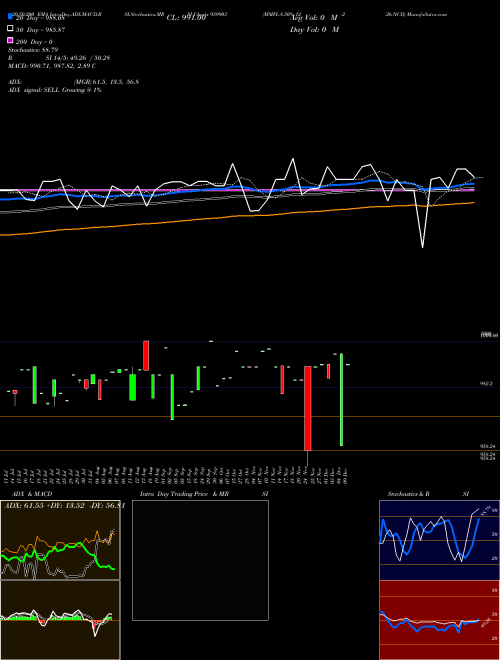Click 'Intra Day Trading Price & MR' title
This screenshot has height=660, width=500.
[x=184, y=494]
